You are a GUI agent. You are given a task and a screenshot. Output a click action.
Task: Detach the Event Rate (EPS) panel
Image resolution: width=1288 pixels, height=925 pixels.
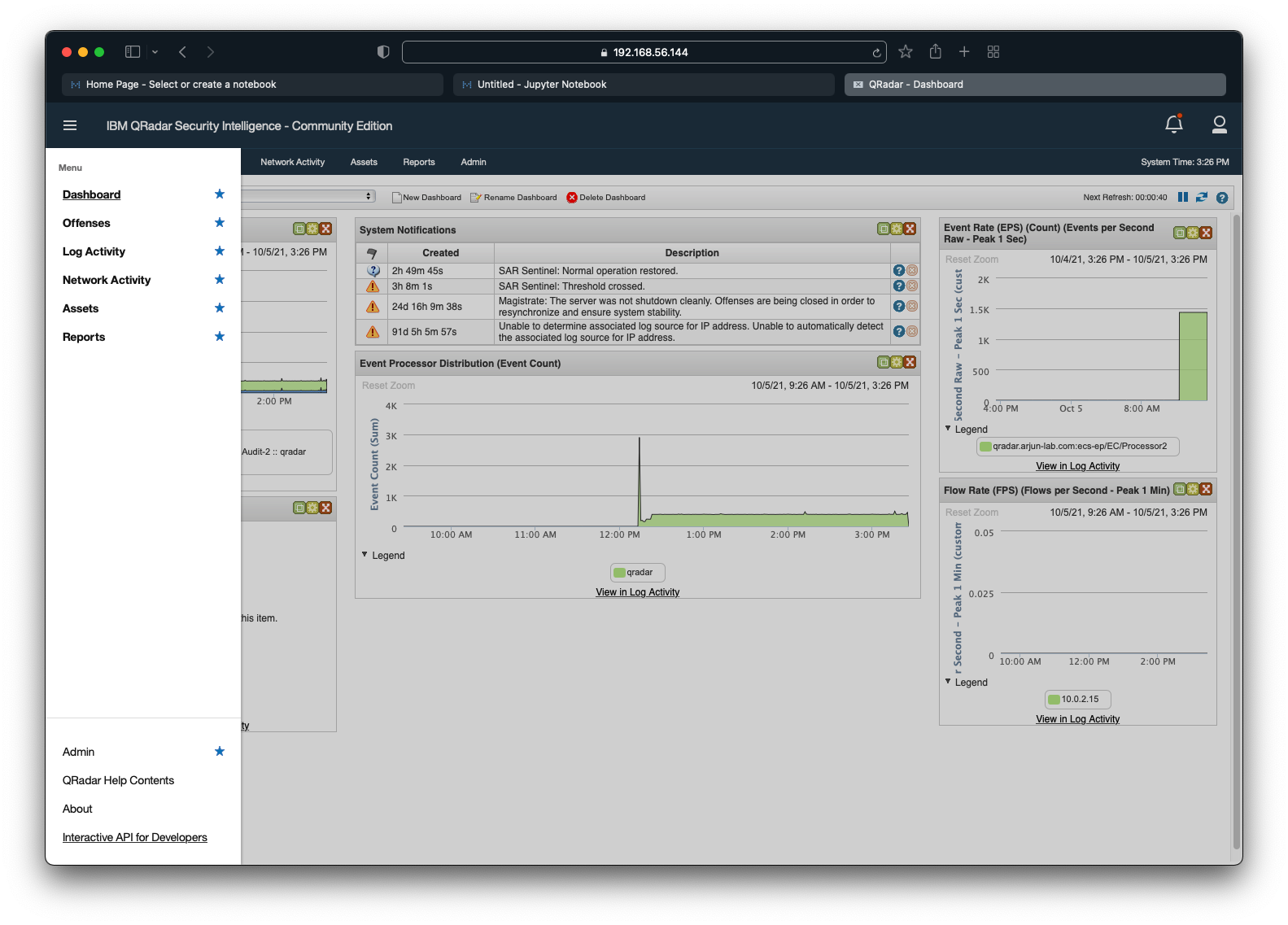[x=1179, y=233]
